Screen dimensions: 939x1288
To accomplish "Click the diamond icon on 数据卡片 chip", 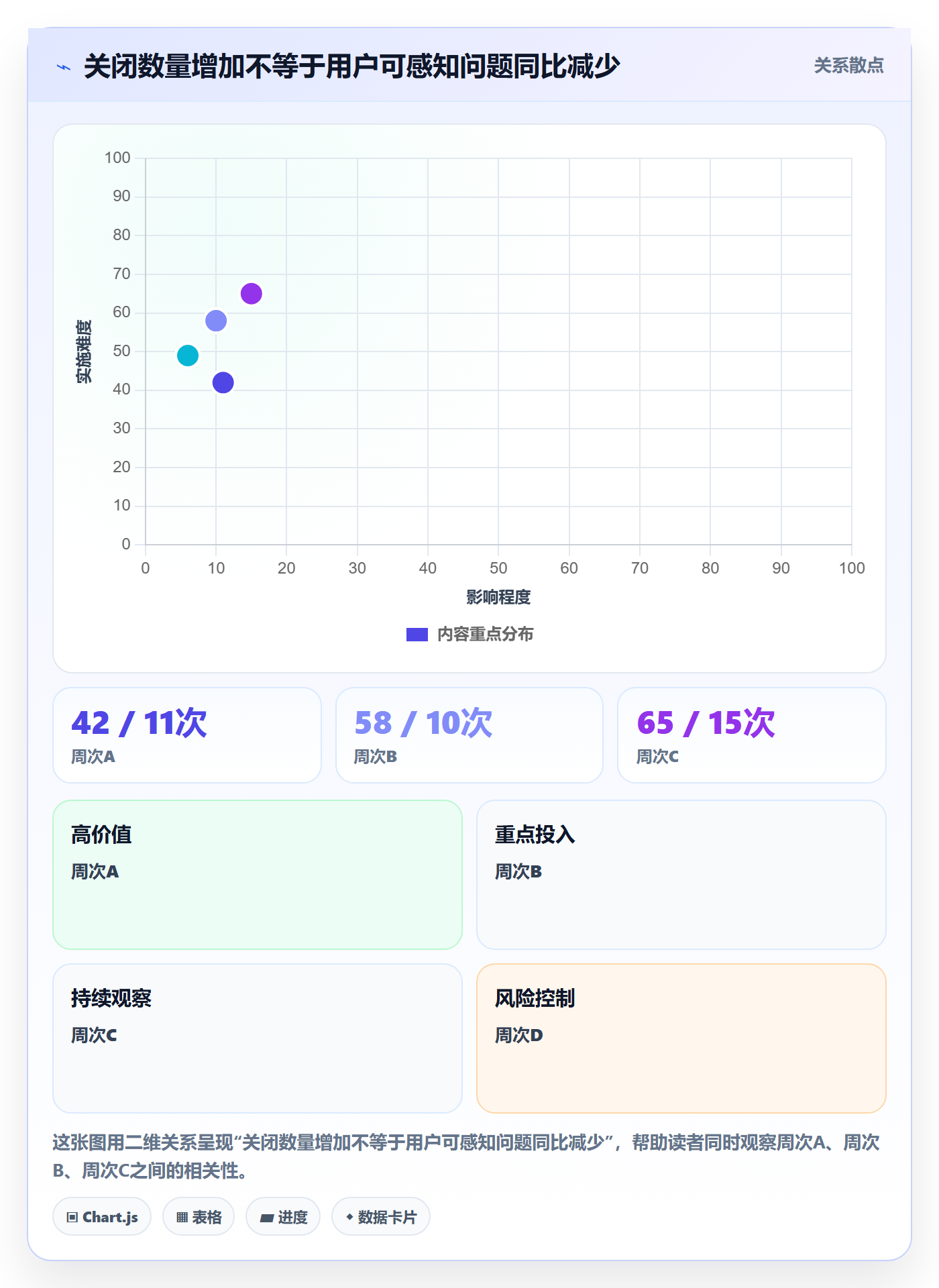I will [349, 1217].
